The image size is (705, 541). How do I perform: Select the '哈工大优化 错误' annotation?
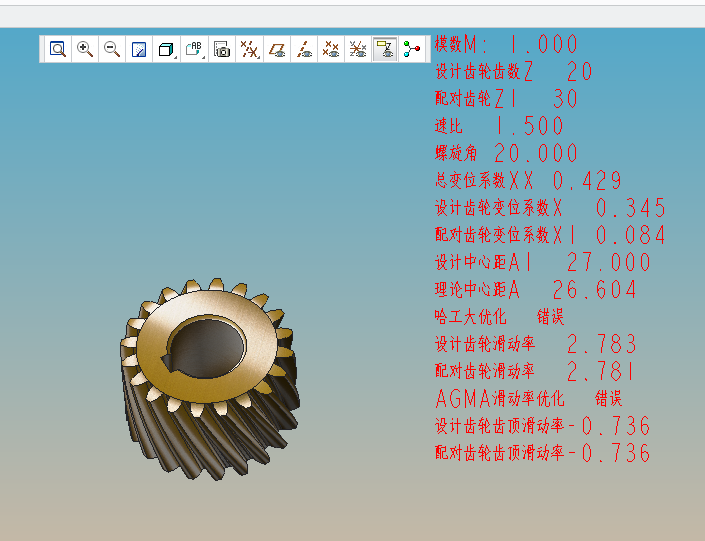499,317
